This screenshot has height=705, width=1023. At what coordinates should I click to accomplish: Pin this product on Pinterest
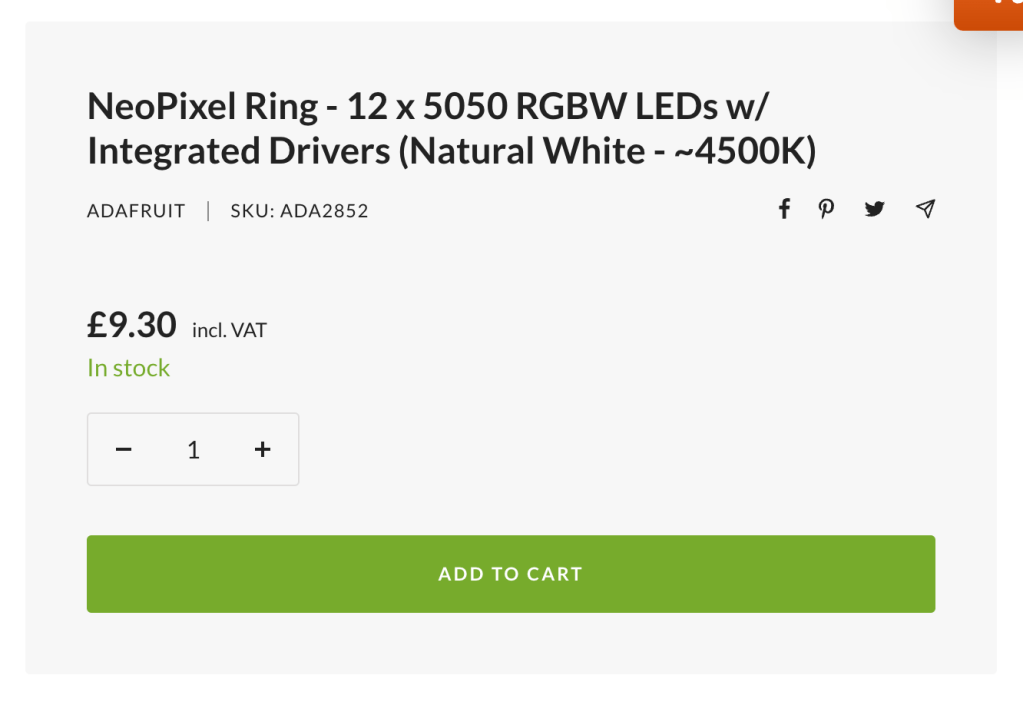[826, 209]
